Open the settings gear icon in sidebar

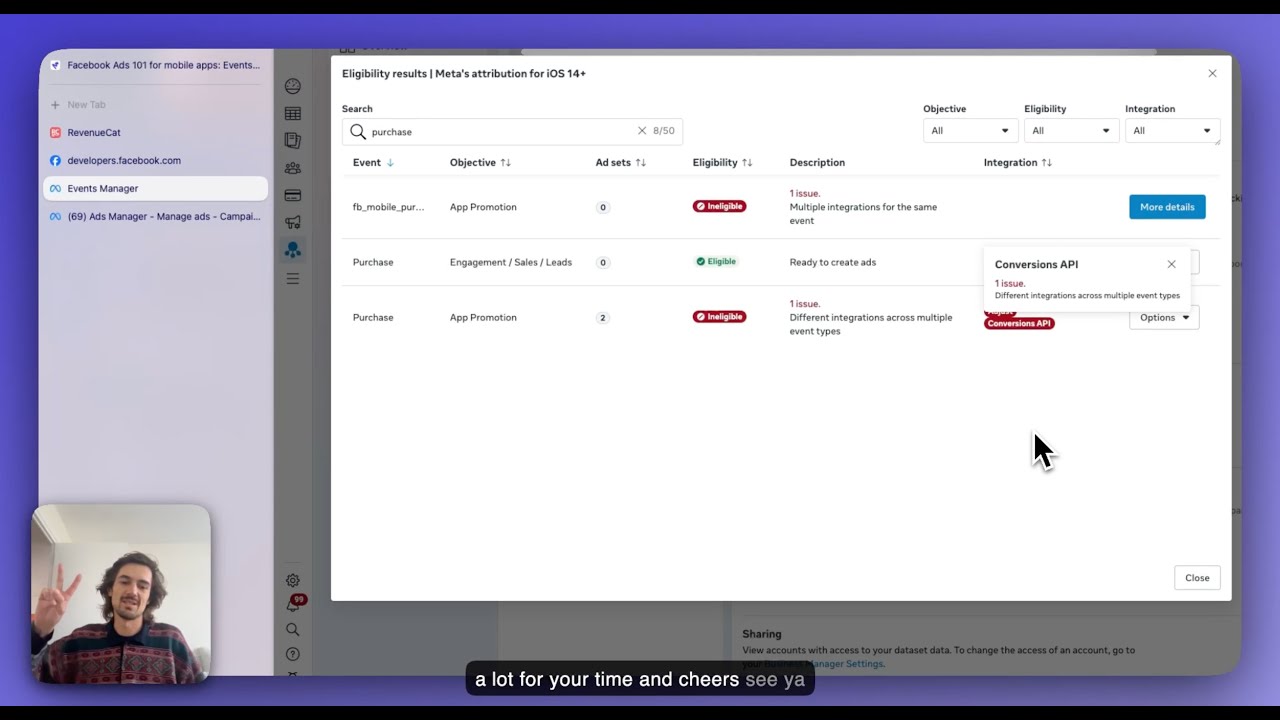(x=293, y=580)
